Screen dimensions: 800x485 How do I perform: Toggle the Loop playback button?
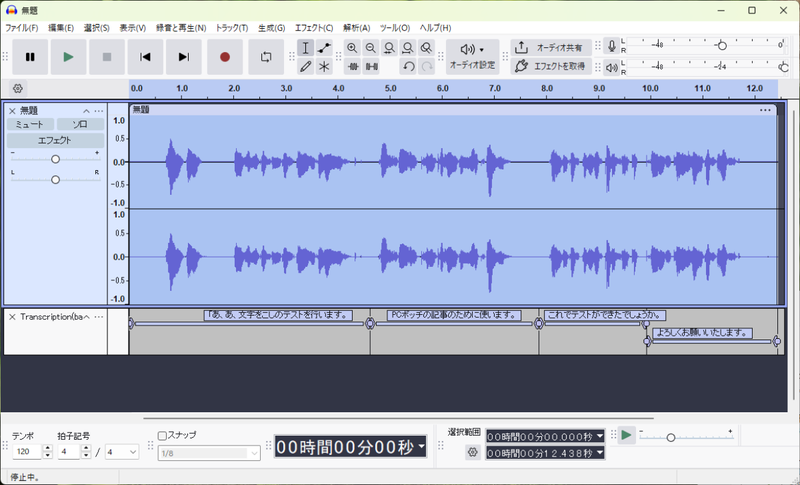266,57
